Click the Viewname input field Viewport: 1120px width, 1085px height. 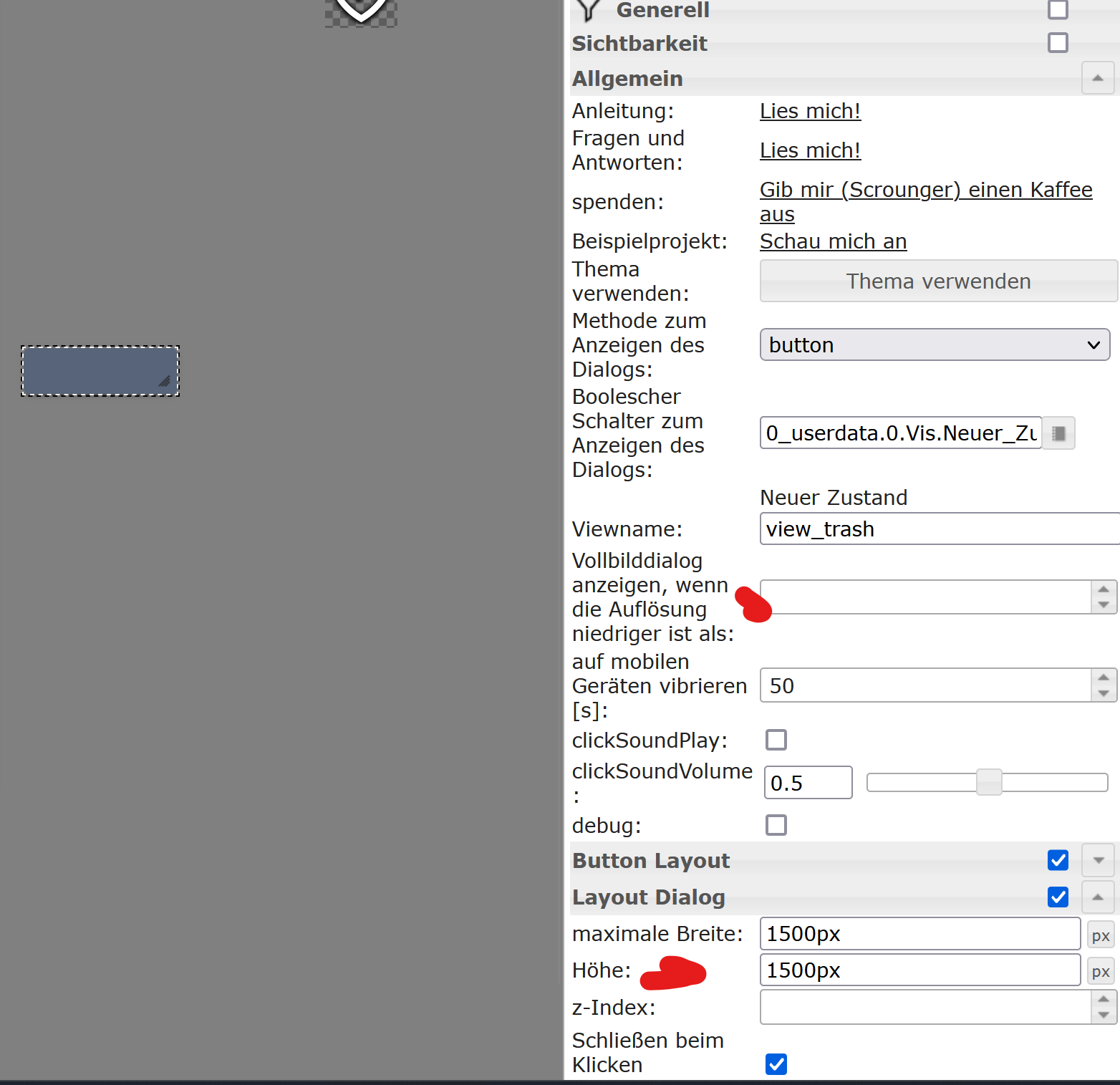(x=939, y=529)
